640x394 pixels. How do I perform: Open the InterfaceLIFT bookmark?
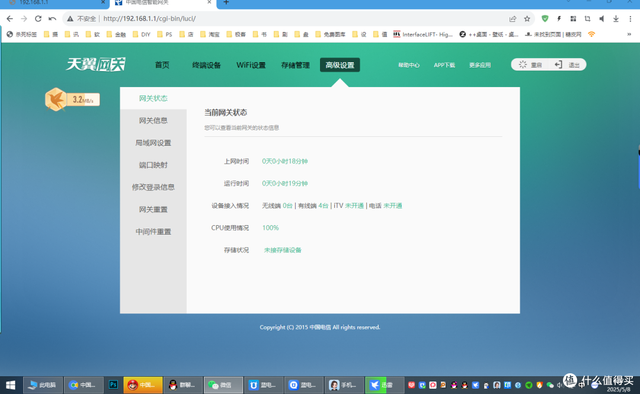[x=423, y=35]
